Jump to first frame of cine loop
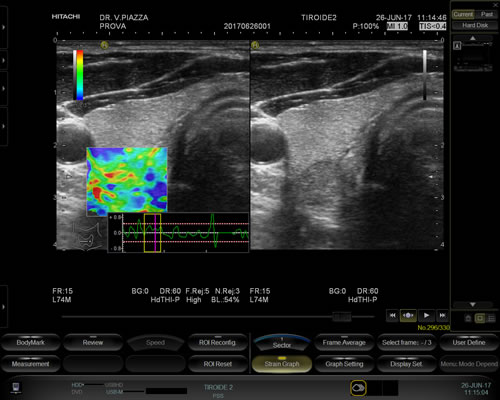500x400 pixels. pos(392,315)
